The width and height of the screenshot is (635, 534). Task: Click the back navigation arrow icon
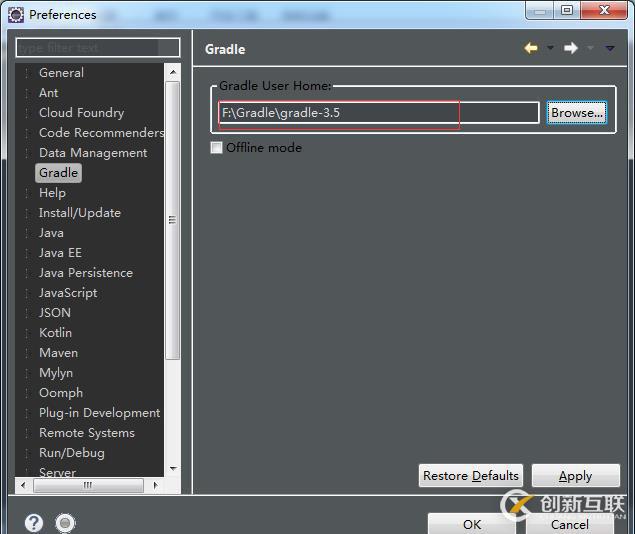coord(531,48)
